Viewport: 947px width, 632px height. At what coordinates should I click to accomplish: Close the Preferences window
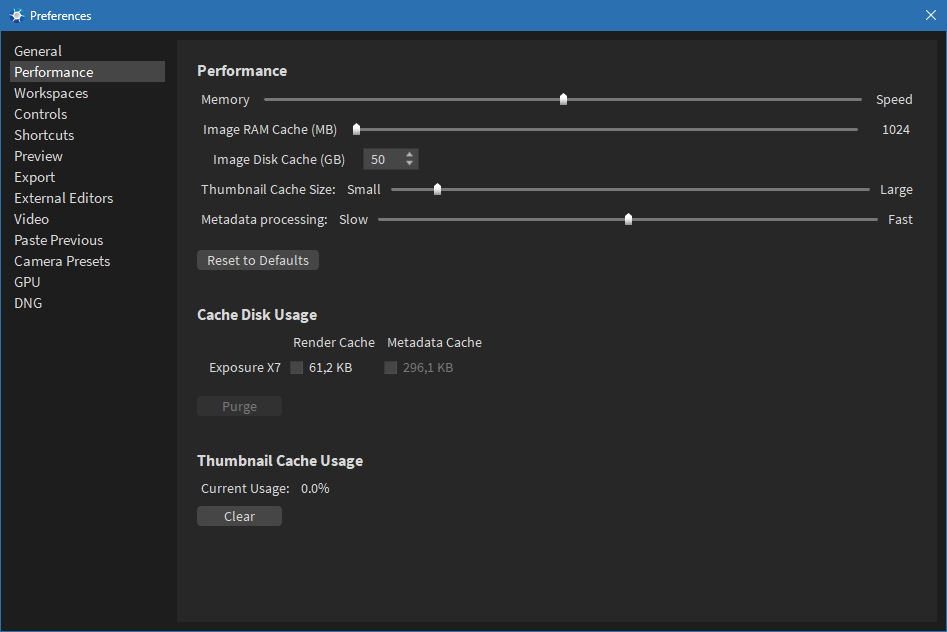(931, 15)
